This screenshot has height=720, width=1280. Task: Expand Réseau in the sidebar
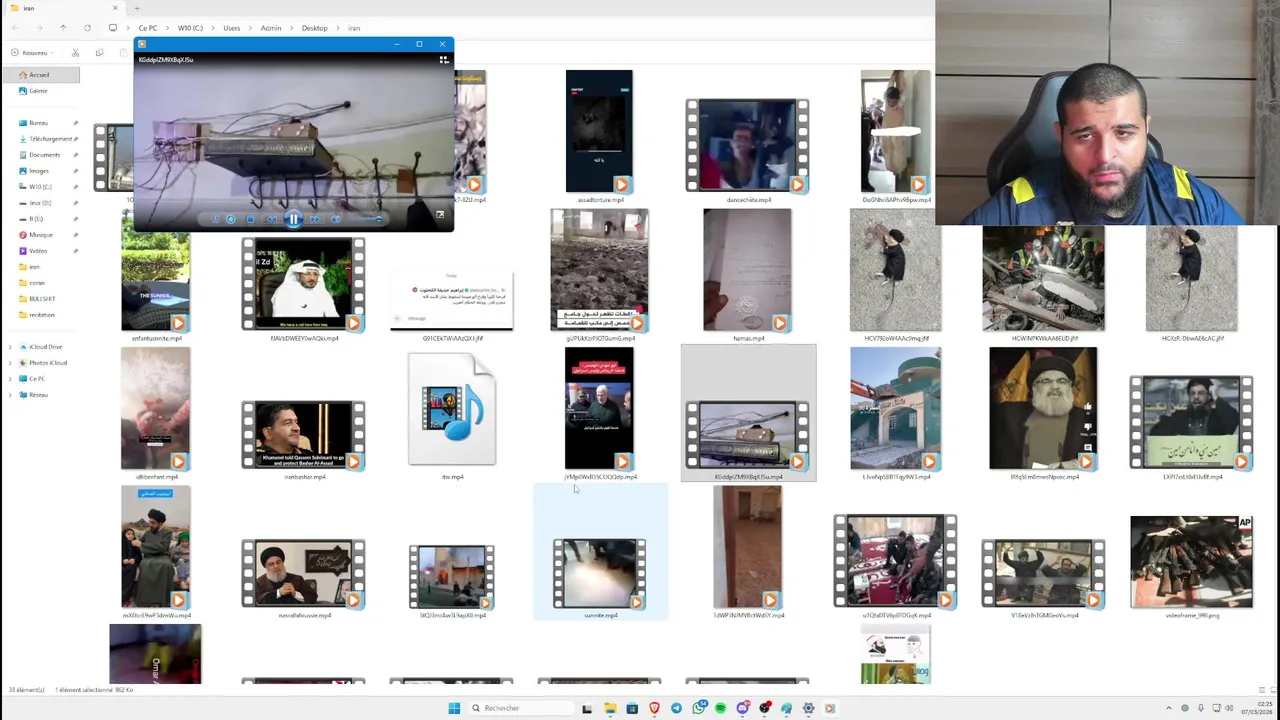[x=10, y=395]
